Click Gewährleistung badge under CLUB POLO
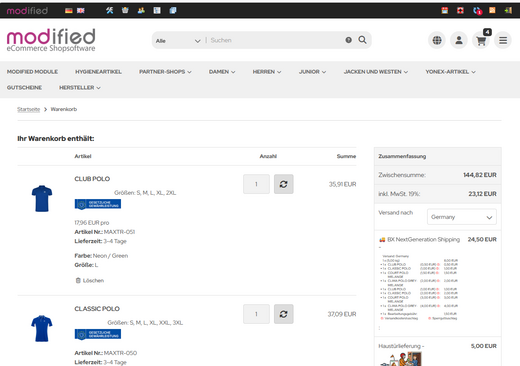 (98, 204)
